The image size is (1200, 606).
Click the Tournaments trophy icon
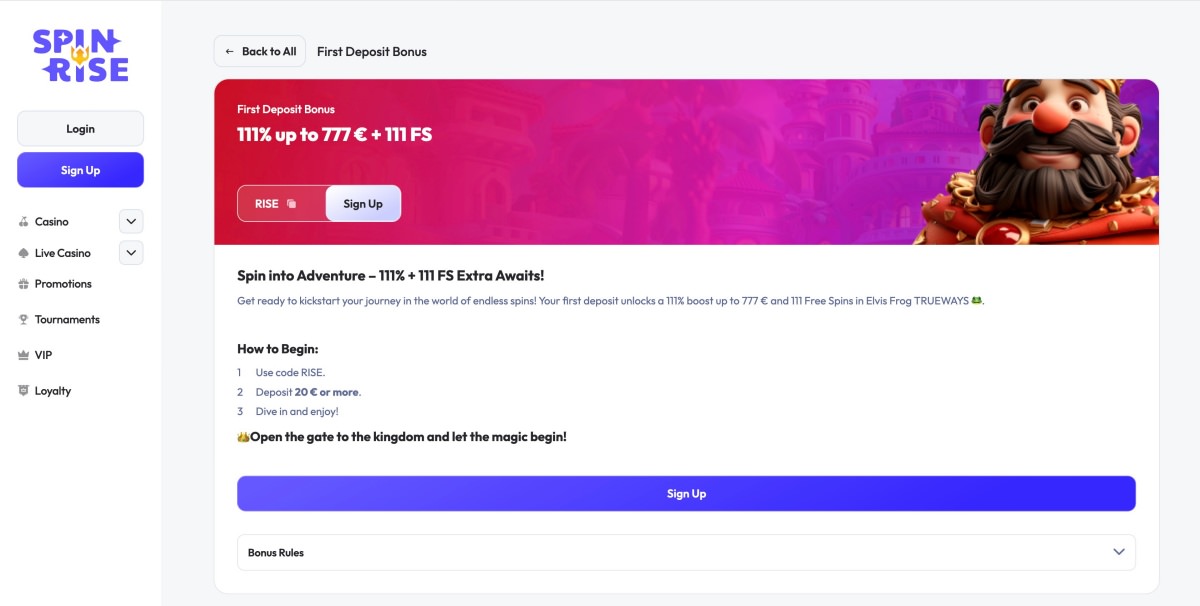pos(24,320)
